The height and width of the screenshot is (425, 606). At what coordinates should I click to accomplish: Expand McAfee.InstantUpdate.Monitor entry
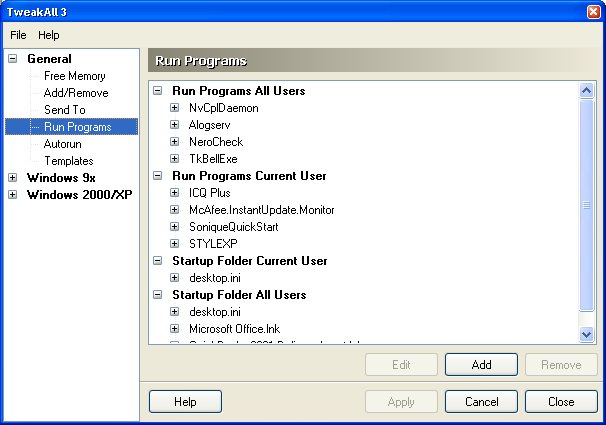click(175, 210)
